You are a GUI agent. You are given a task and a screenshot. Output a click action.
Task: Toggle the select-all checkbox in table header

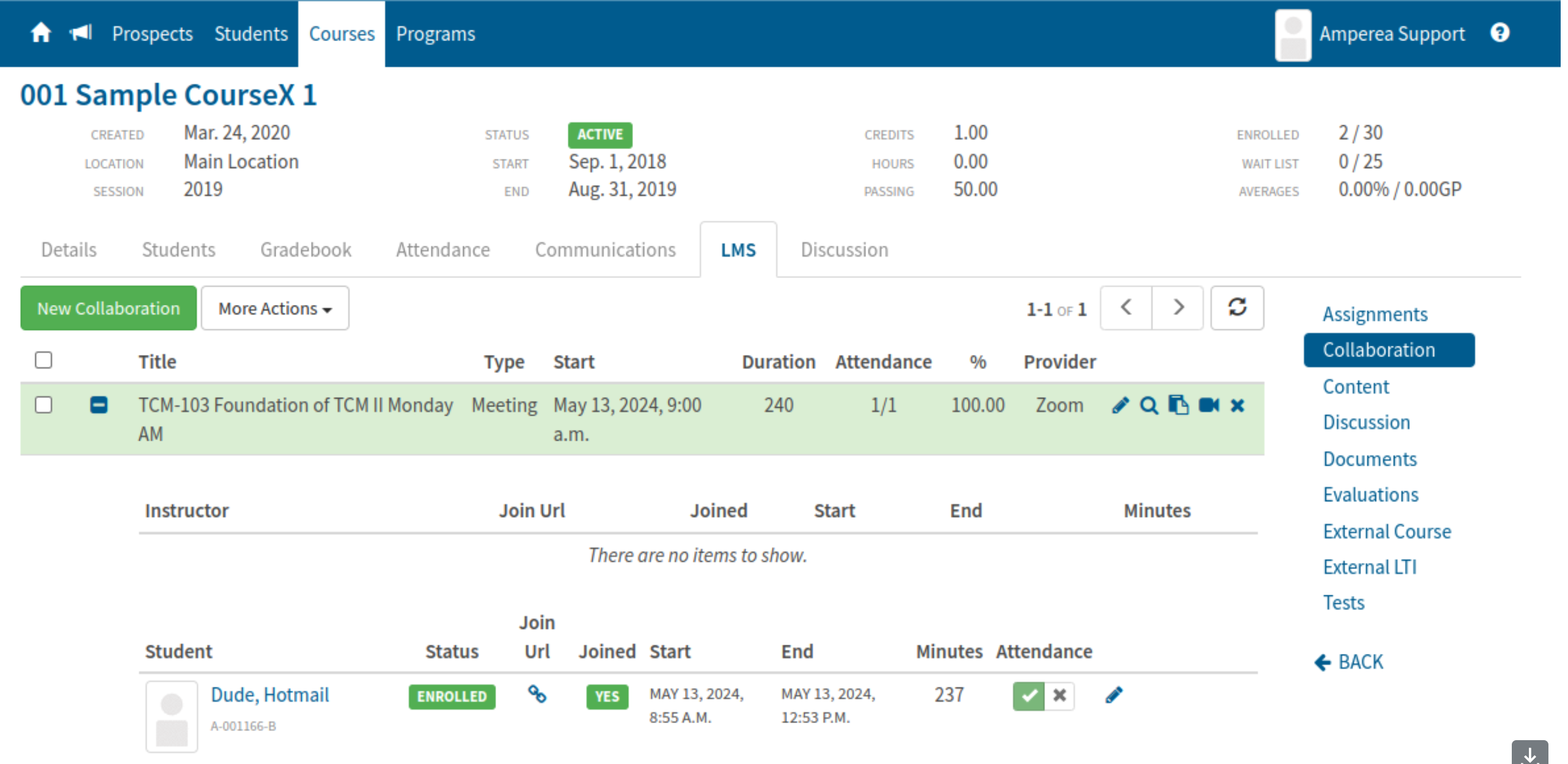(43, 360)
